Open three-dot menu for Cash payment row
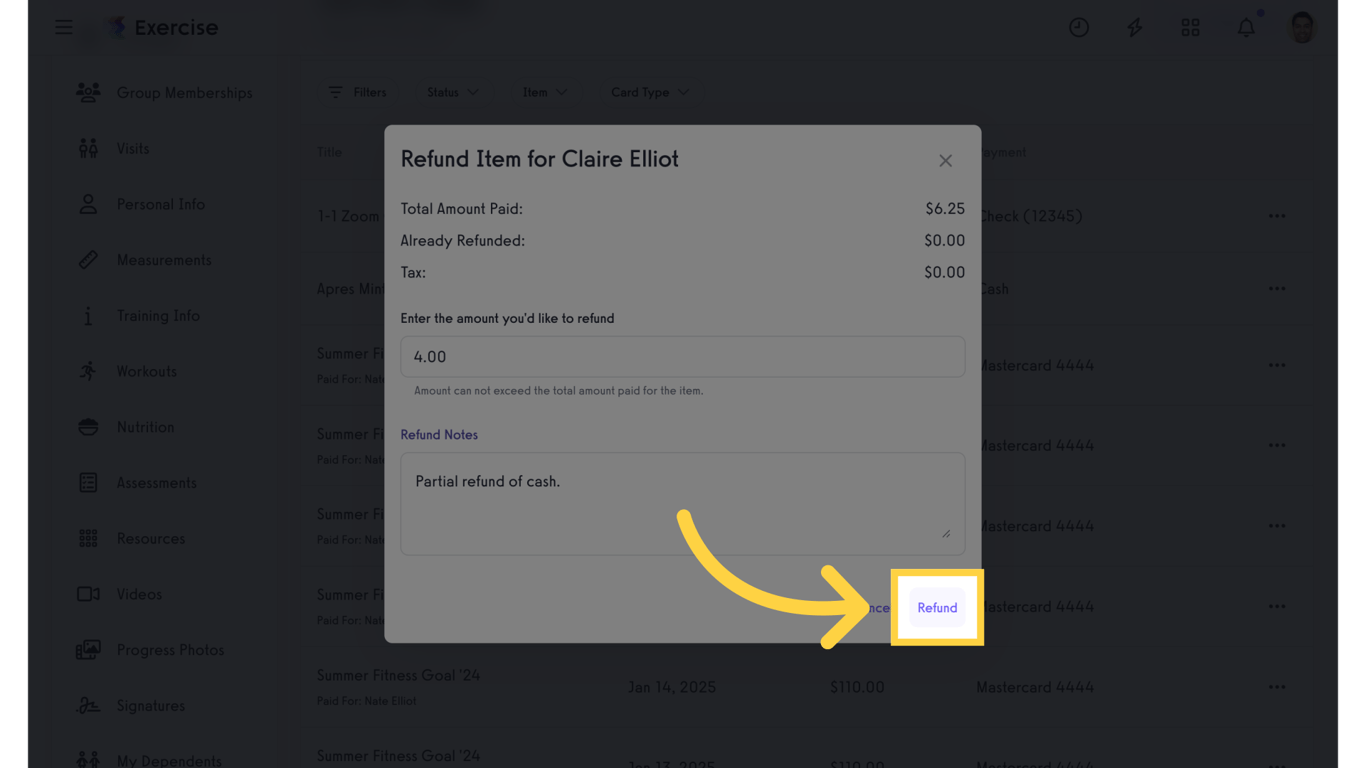1366x768 pixels. [1277, 289]
